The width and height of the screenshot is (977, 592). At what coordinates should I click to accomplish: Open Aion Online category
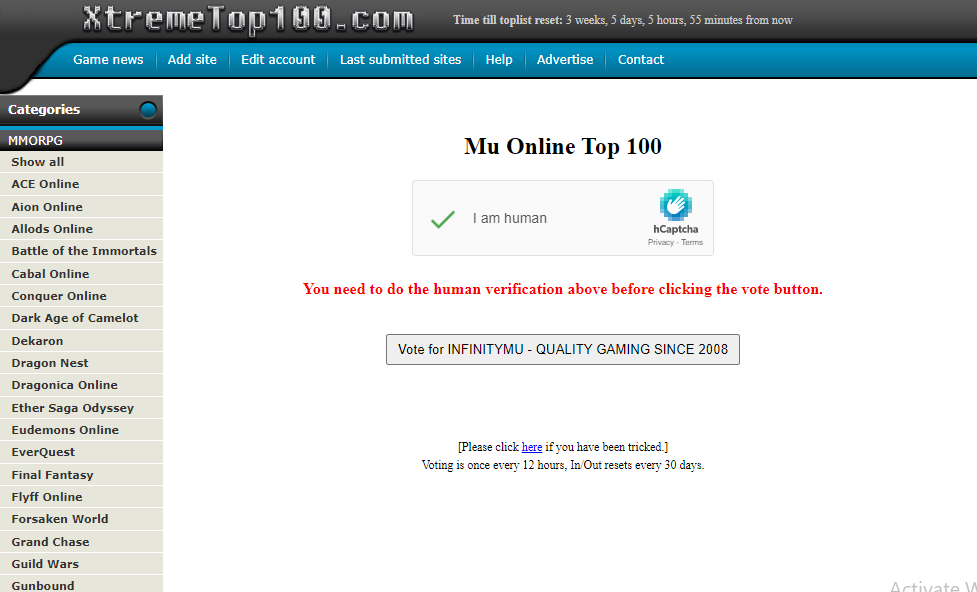[81, 207]
